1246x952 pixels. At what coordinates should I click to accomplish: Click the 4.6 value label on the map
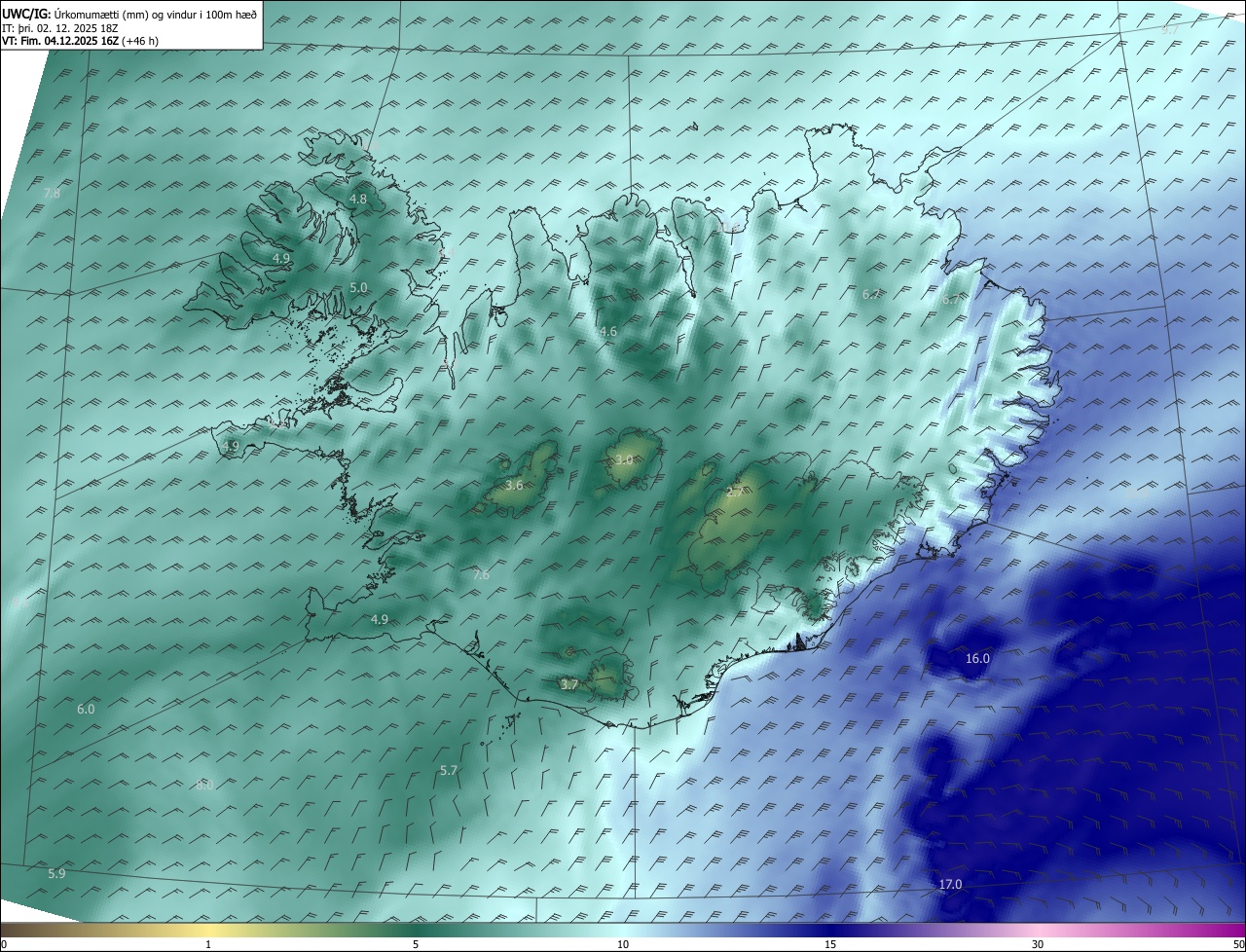pyautogui.click(x=608, y=332)
